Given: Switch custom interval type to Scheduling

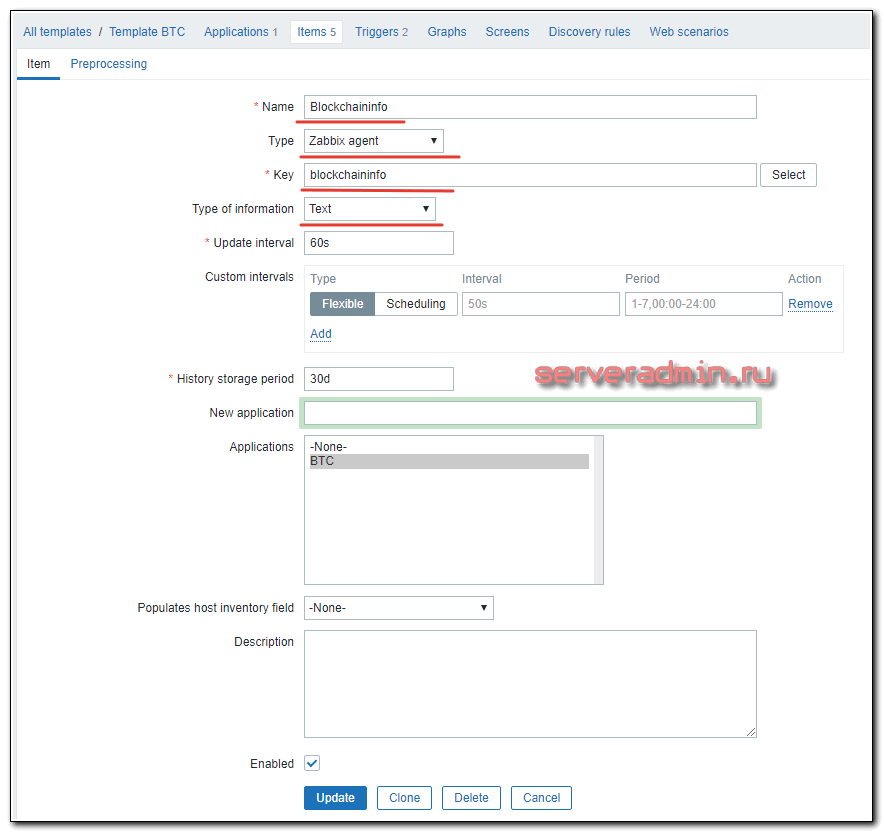Looking at the screenshot, I should point(416,303).
